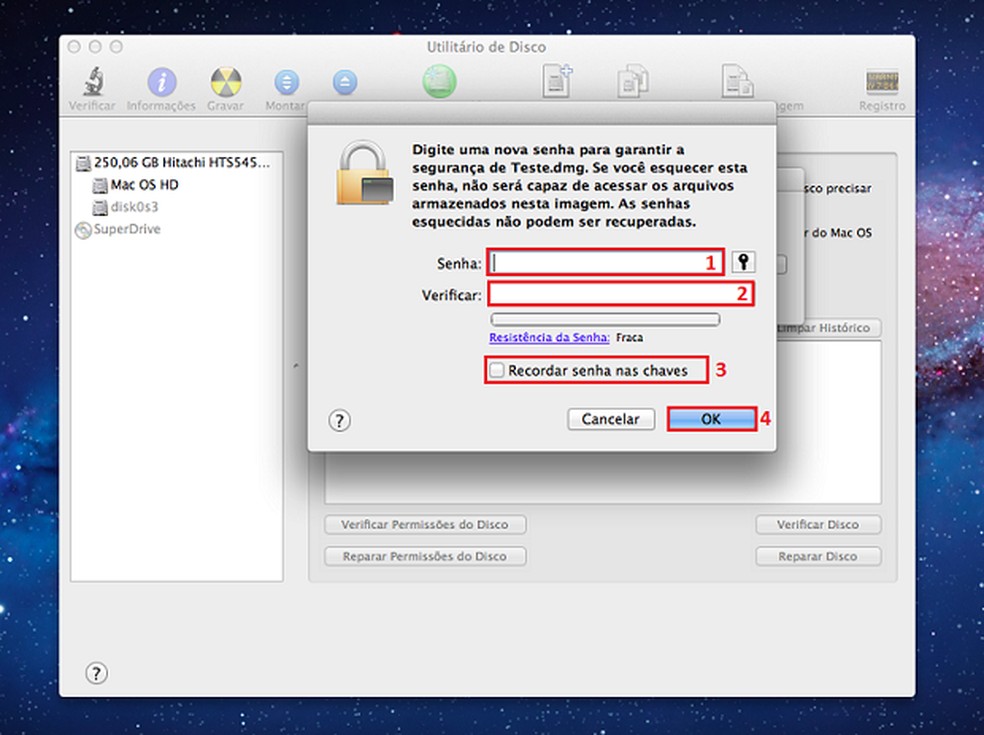Screen dimensions: 984x735
Task: Enable Recordar senha nas chaves checkbox
Action: tap(497, 370)
